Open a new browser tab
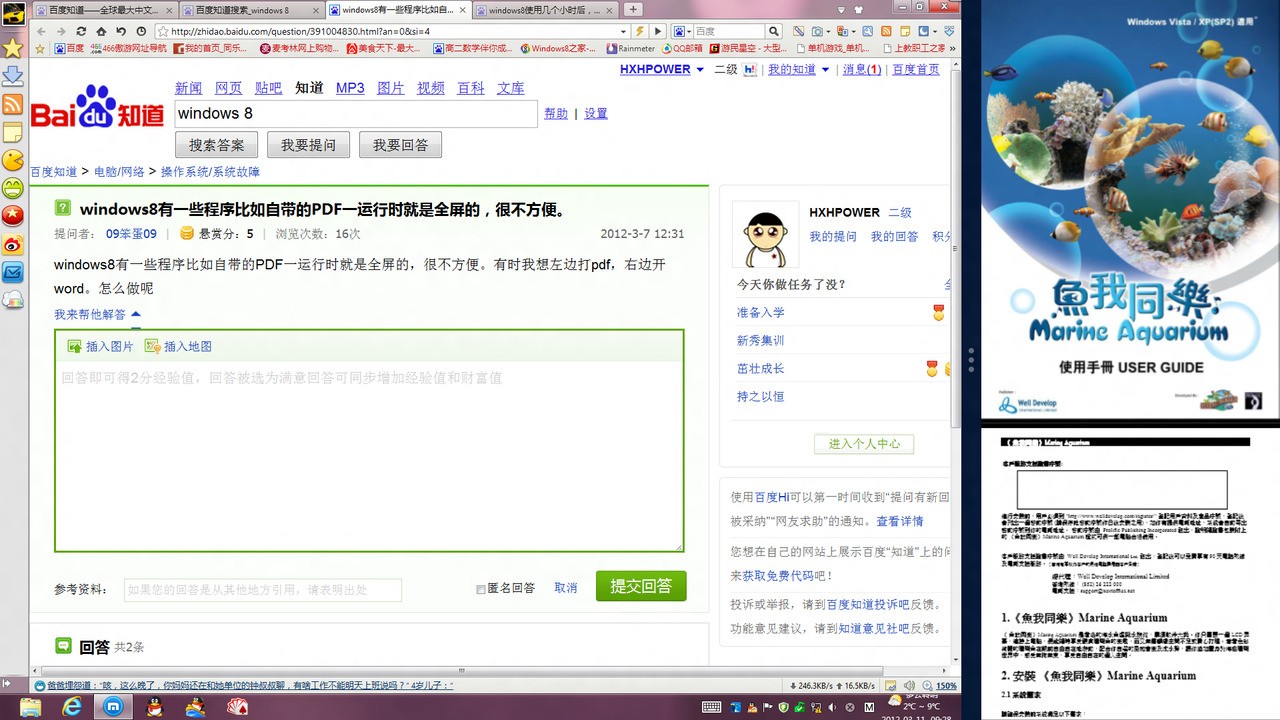The width and height of the screenshot is (1280, 720). point(633,9)
